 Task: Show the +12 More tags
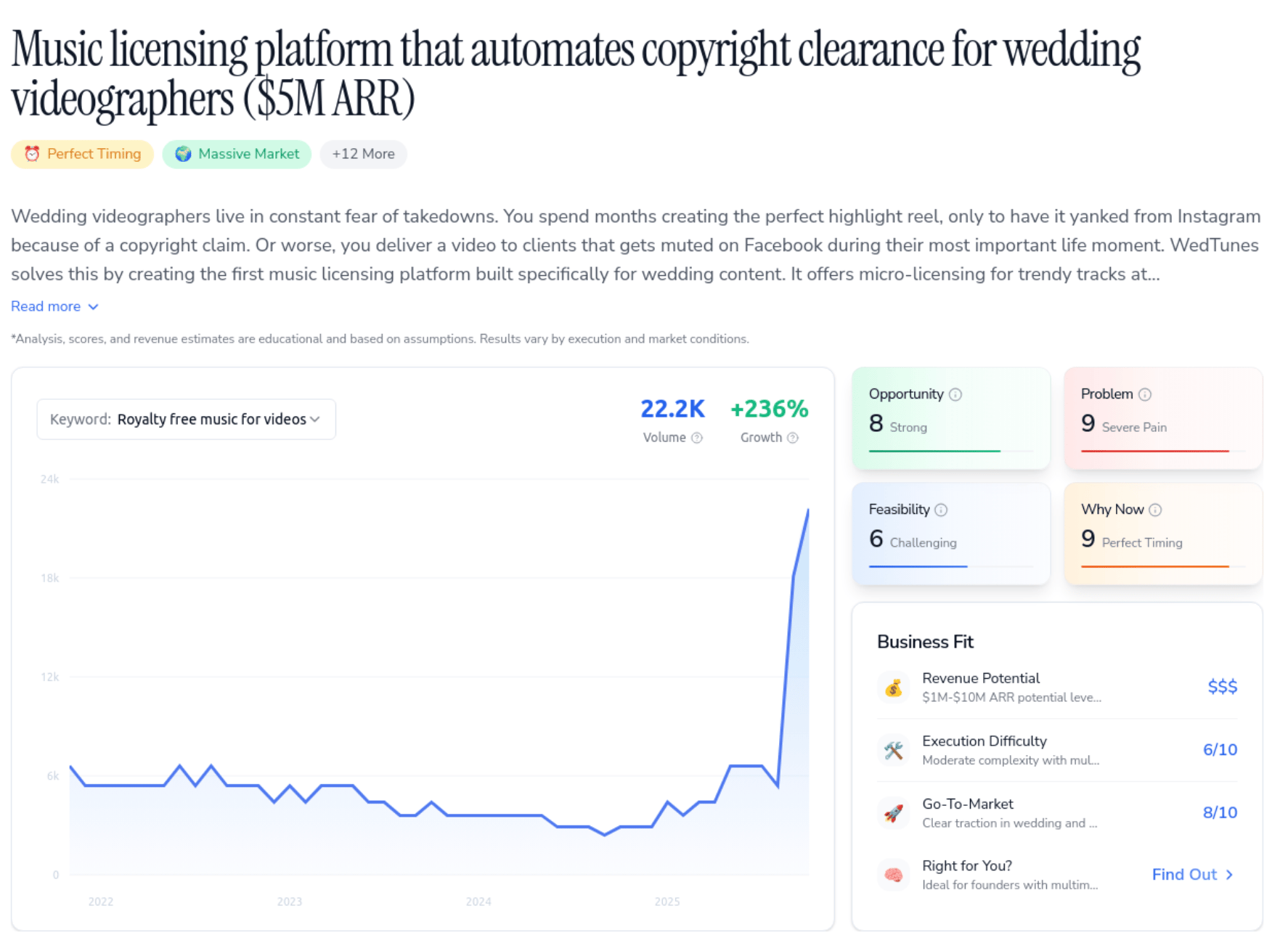pyautogui.click(x=363, y=154)
